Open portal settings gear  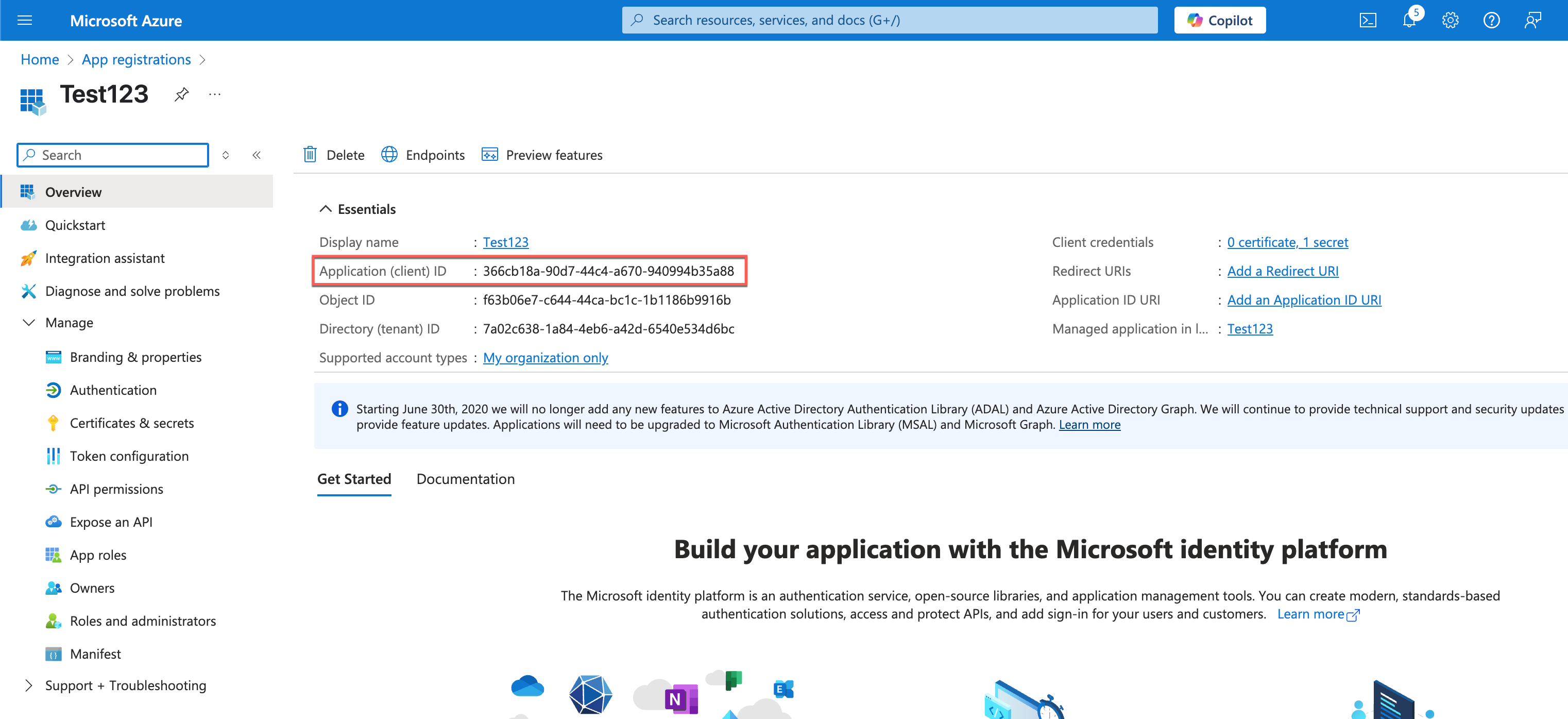pos(1450,20)
